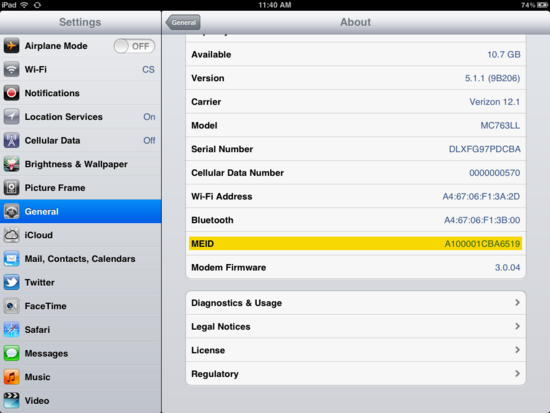Tap the Location Services arrow icon
Viewport: 550px width, 413px height.
pos(11,117)
